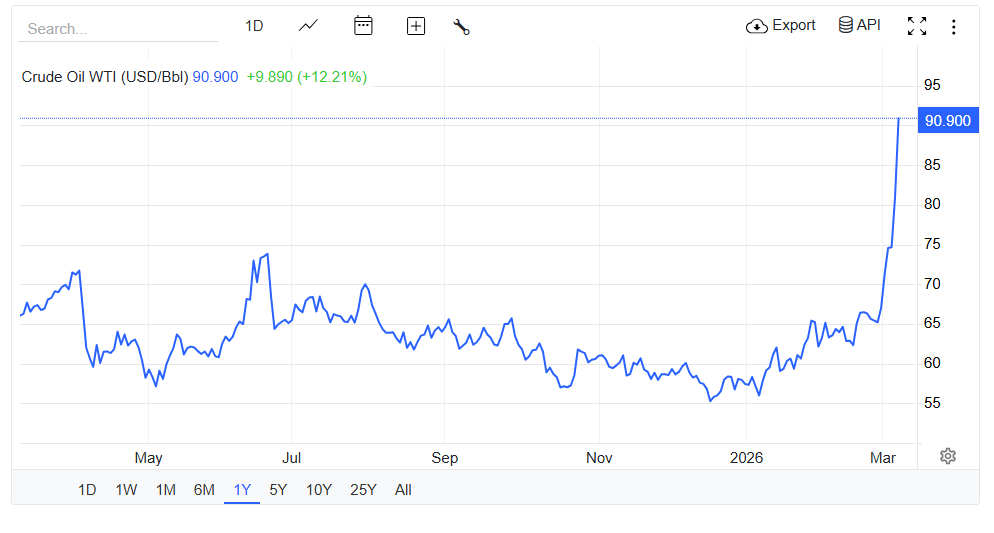This screenshot has height=533, width=994.
Task: Open the three-dot more options menu
Action: point(953,27)
